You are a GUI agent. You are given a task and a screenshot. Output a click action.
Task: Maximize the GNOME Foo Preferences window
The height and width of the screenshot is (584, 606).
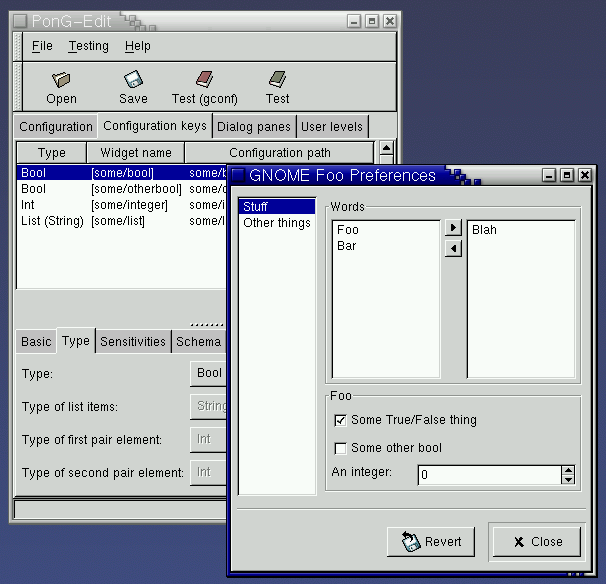(567, 175)
